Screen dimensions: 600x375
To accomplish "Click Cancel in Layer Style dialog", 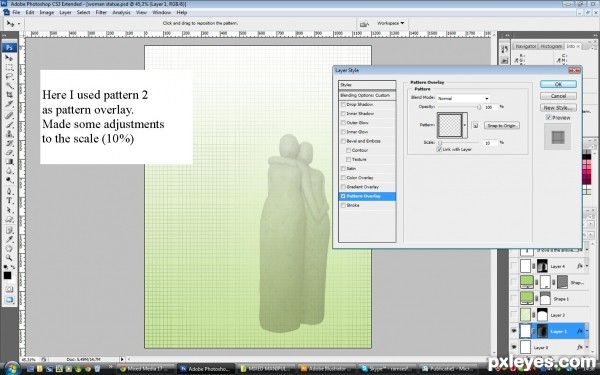I will (x=558, y=96).
